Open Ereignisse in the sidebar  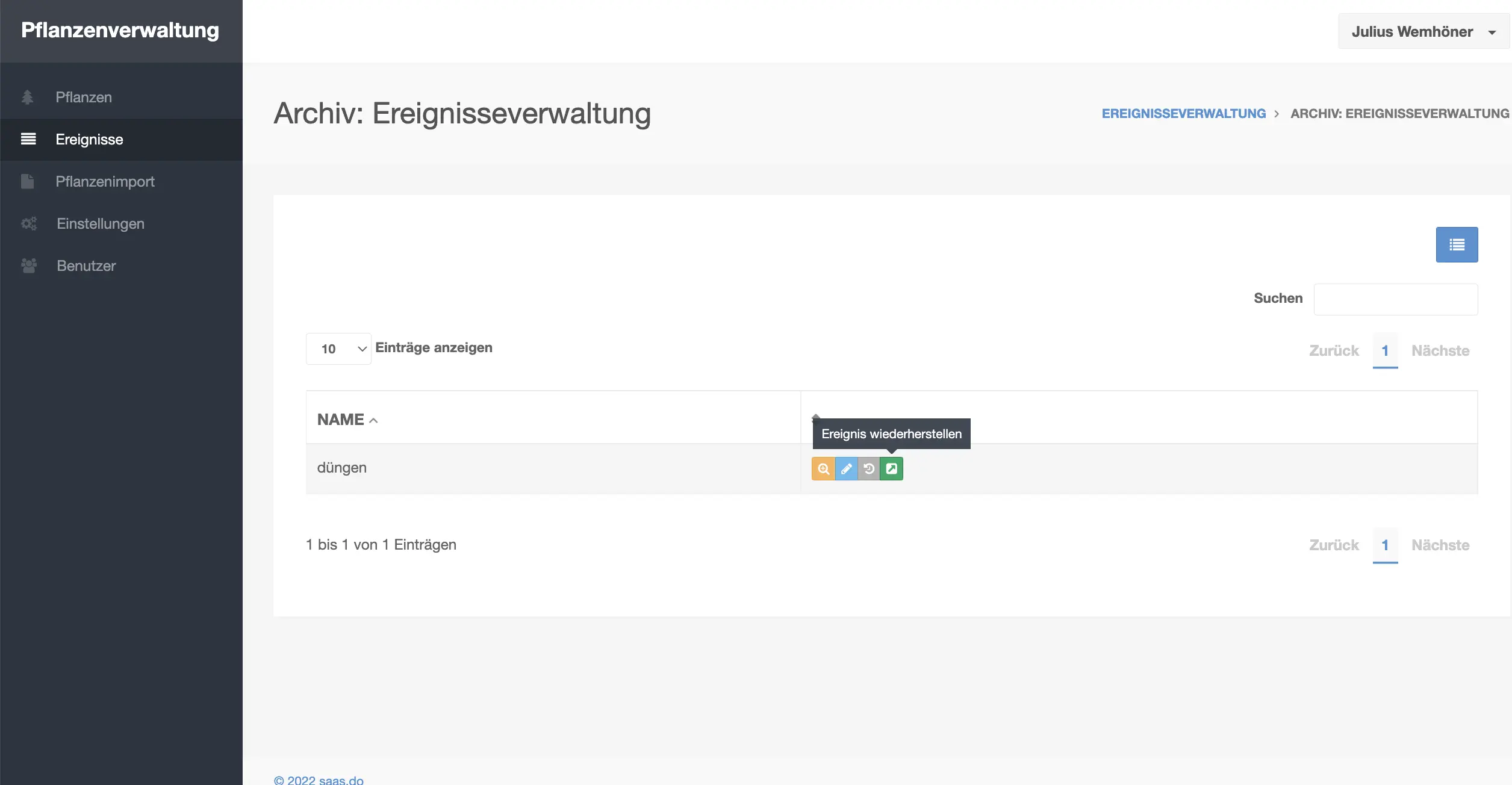[89, 140]
